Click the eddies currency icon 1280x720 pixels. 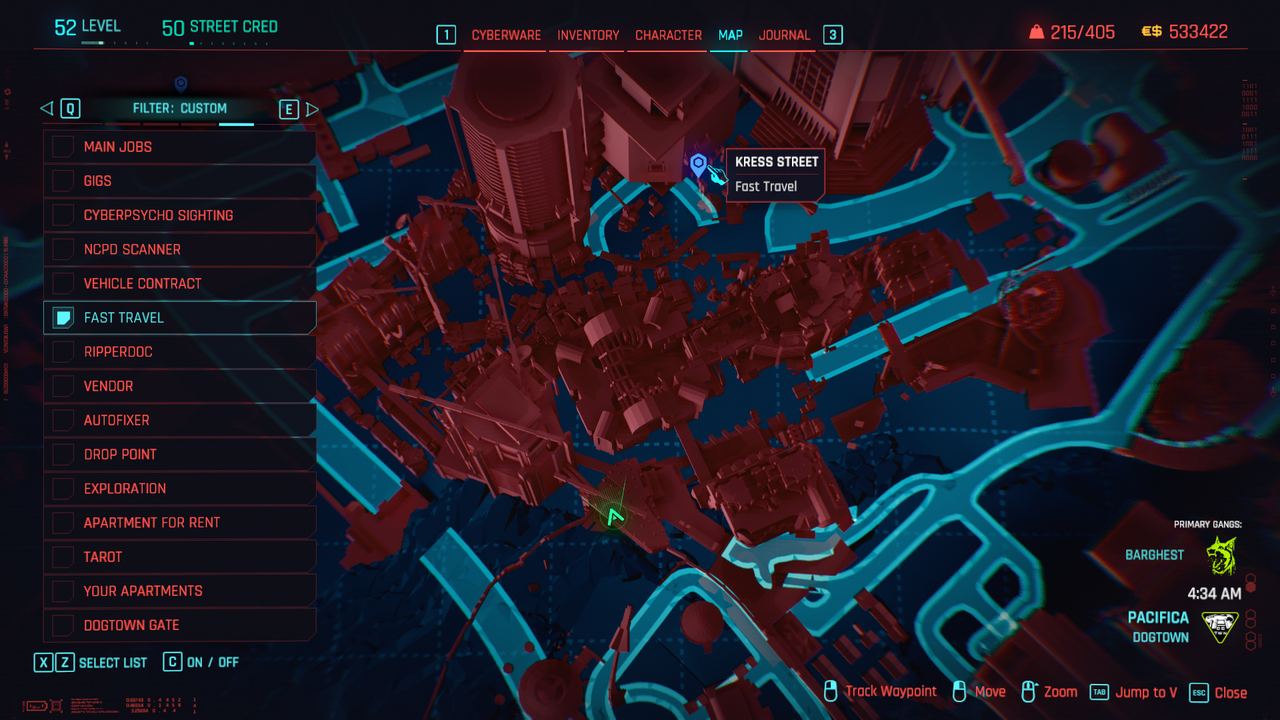click(x=1151, y=32)
